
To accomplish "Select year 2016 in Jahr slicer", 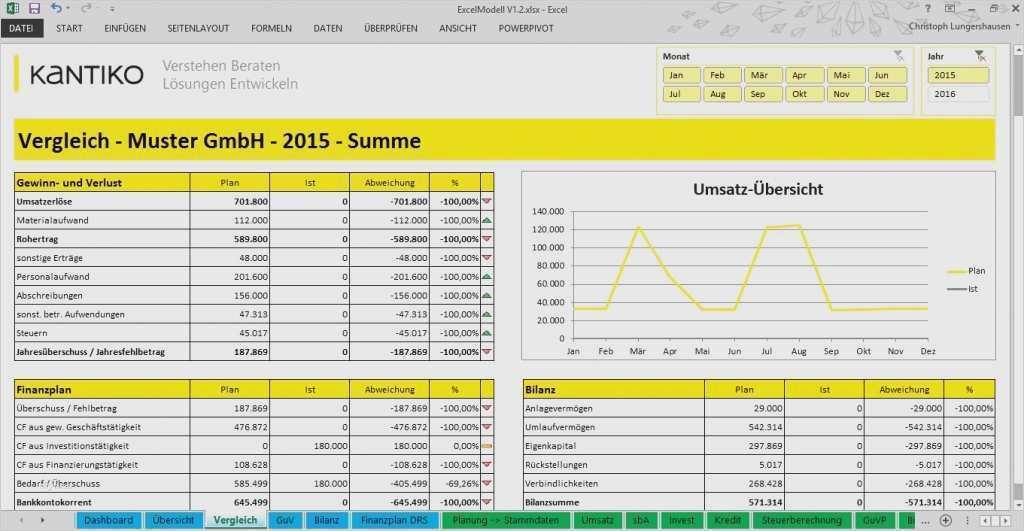I will (958, 94).
